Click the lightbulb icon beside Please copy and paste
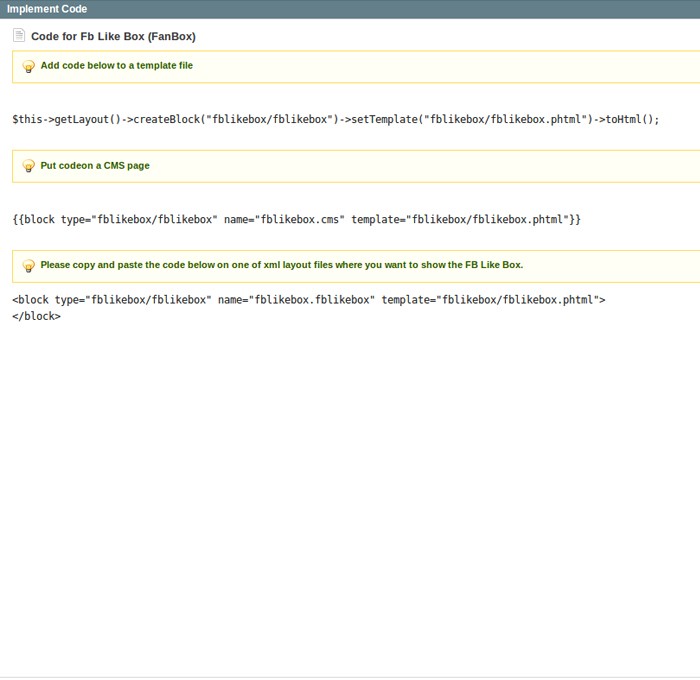 29,266
